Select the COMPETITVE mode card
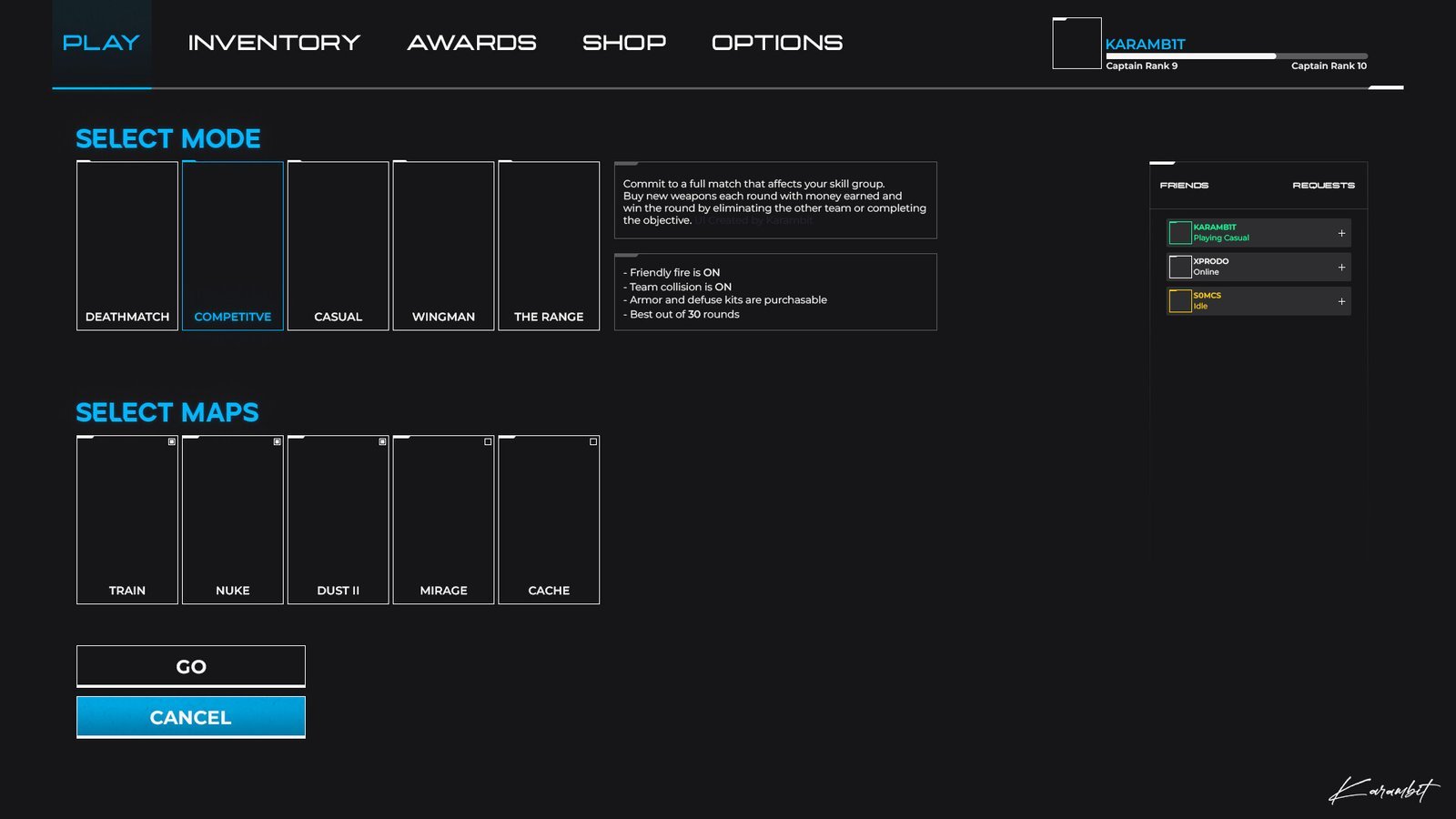This screenshot has height=819, width=1456. coord(233,246)
